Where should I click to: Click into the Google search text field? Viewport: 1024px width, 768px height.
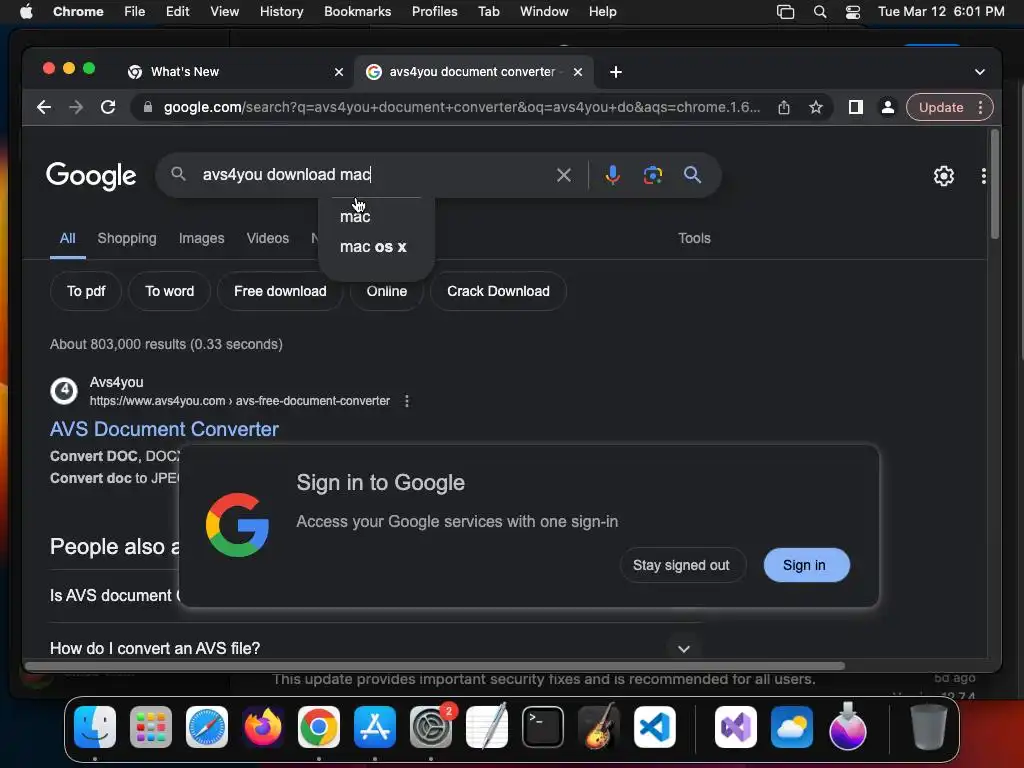[372, 174]
